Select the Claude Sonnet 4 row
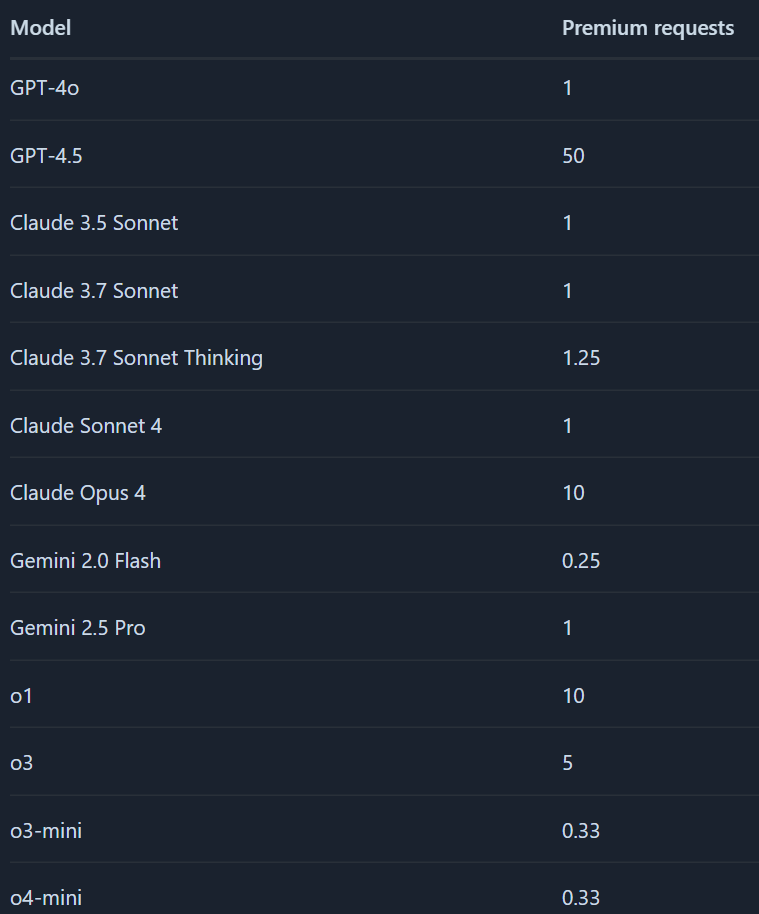This screenshot has height=914, width=759. click(86, 426)
